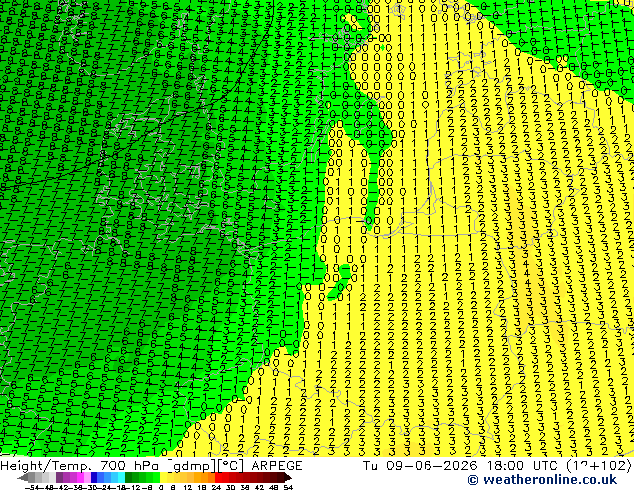Select the cyan swatch in color legend
Screen dimensions: 634x490
[x=121, y=477]
